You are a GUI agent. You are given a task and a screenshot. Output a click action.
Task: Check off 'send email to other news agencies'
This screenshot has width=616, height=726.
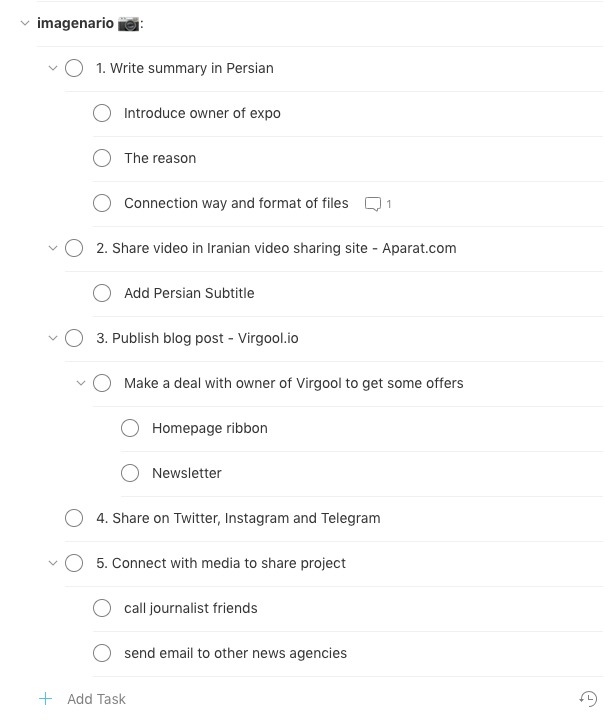(102, 652)
